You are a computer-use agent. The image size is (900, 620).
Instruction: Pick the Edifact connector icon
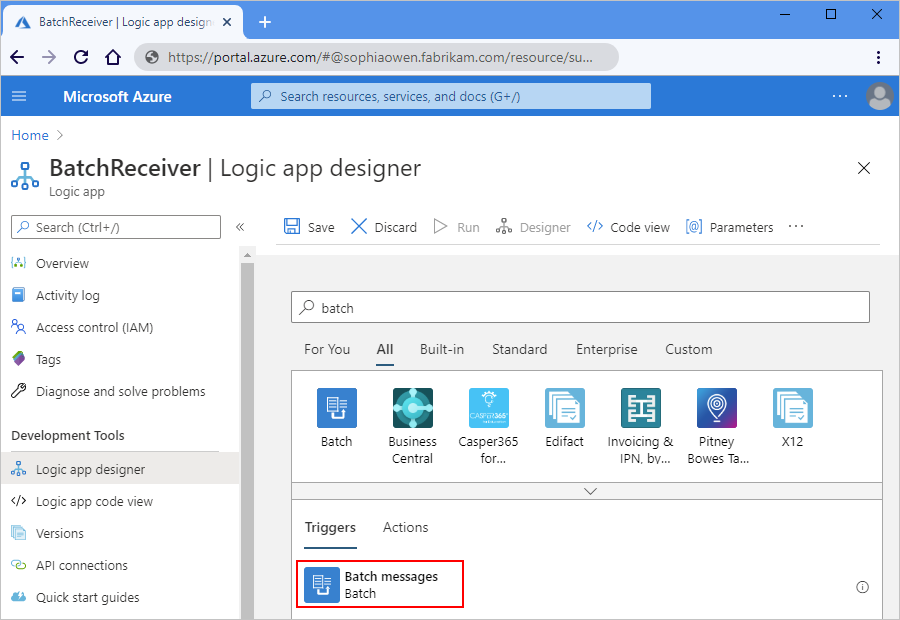coord(564,408)
